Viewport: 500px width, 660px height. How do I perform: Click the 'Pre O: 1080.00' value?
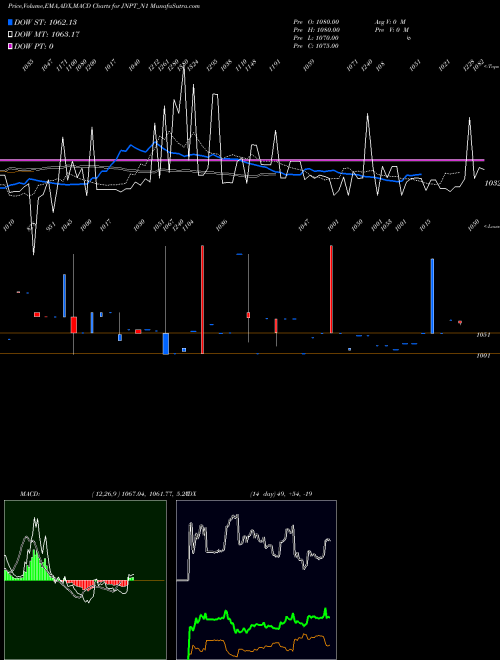(x=316, y=22)
